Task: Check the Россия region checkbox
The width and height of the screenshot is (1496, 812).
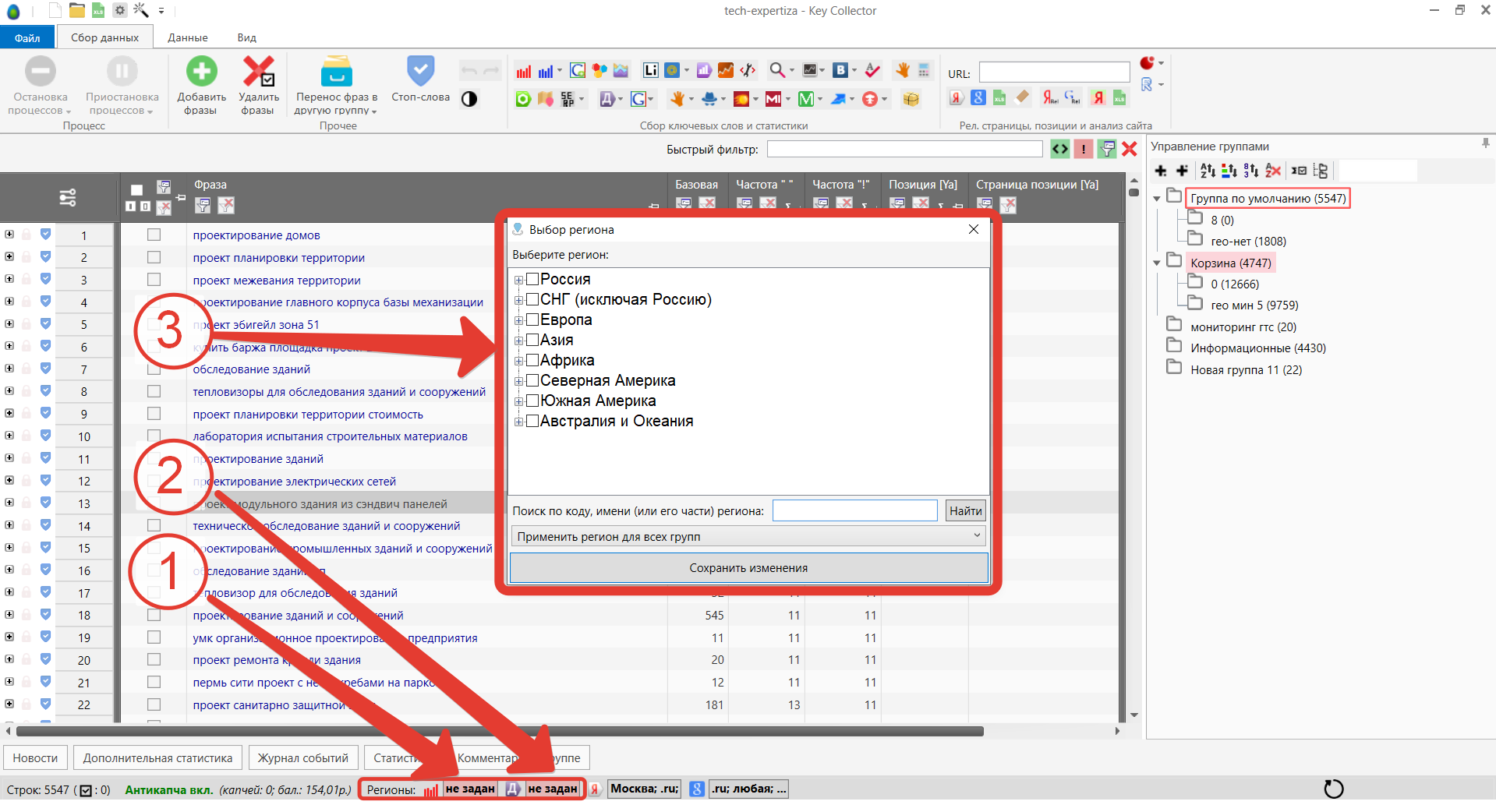Action: 532,279
